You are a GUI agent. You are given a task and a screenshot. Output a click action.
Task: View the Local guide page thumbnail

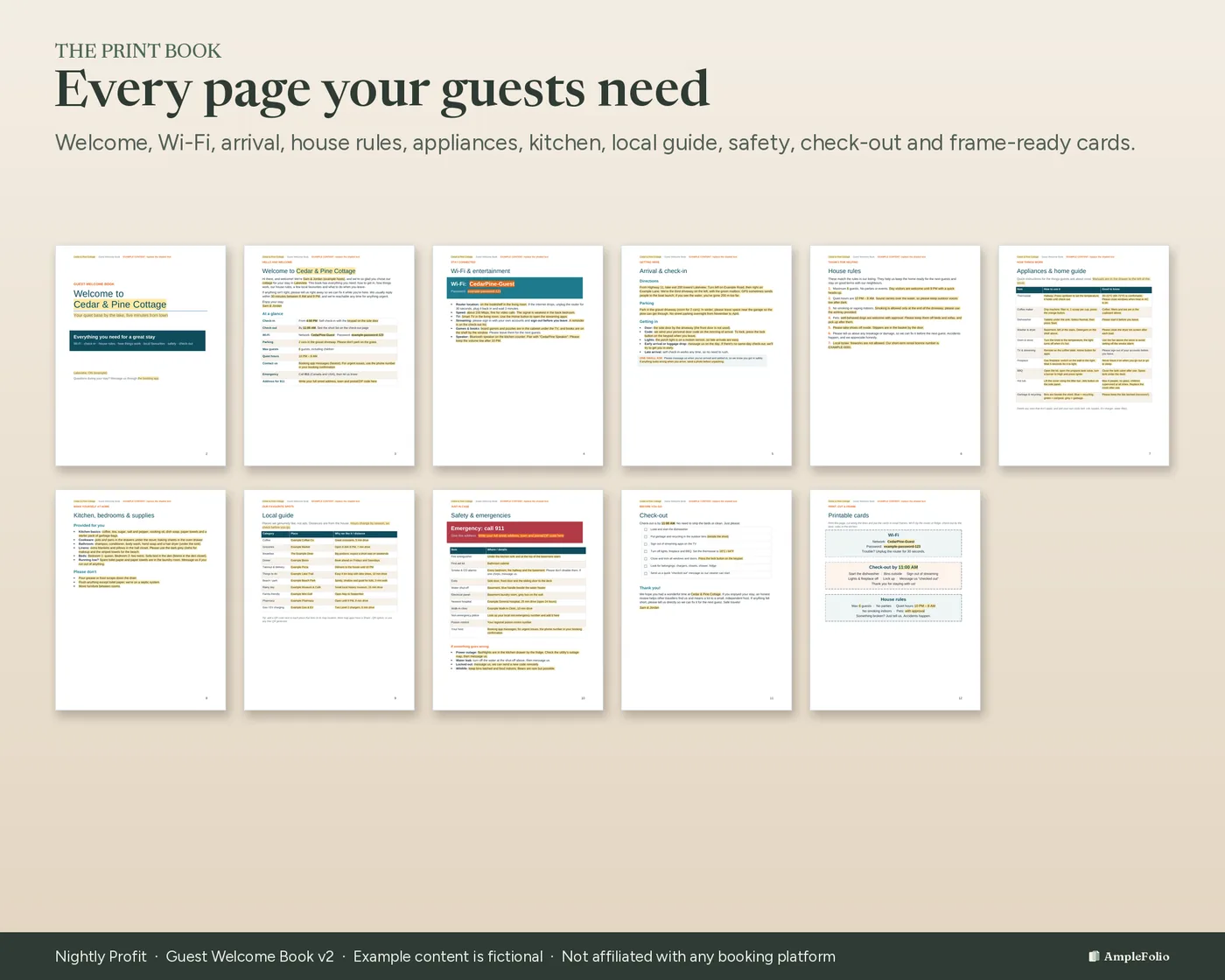[x=329, y=600]
